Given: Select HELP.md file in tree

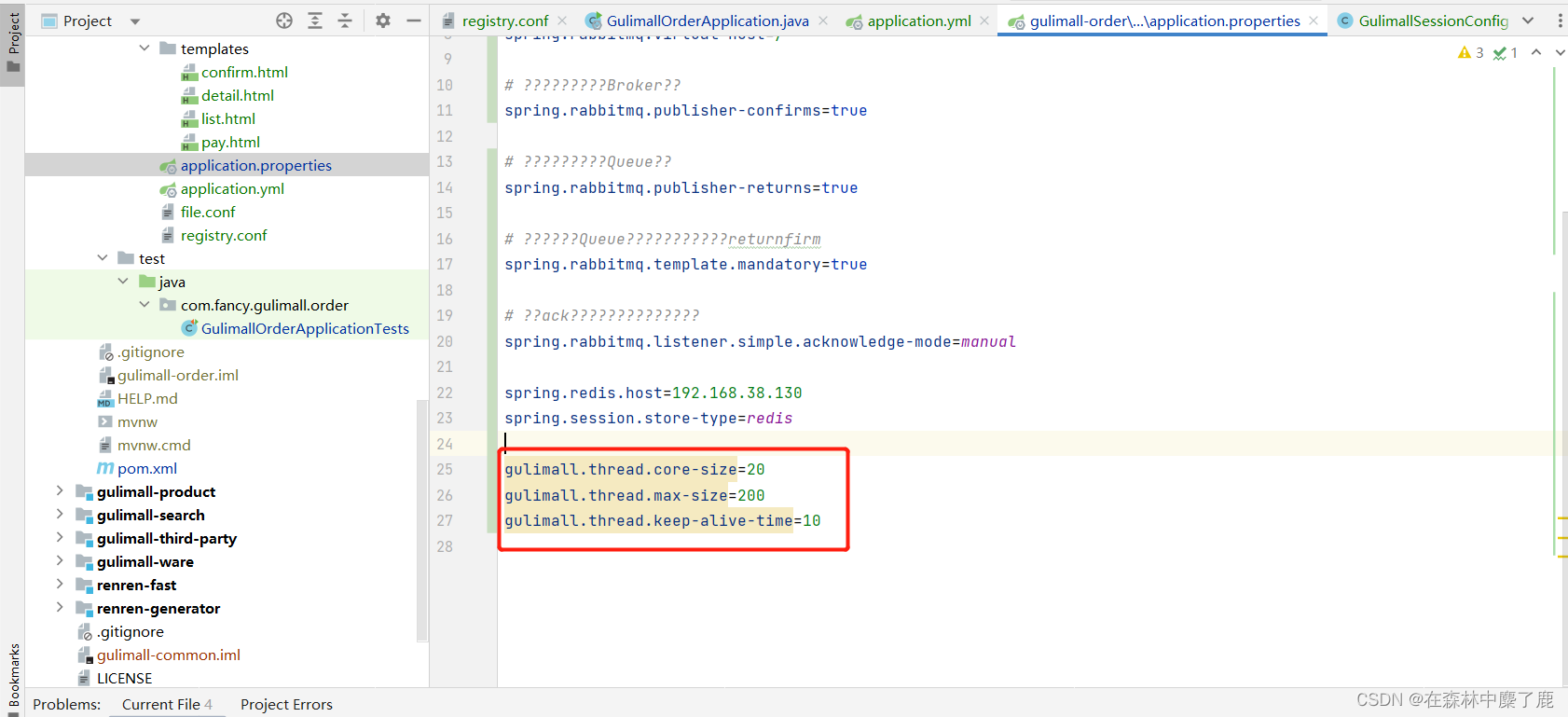Looking at the screenshot, I should [x=147, y=398].
